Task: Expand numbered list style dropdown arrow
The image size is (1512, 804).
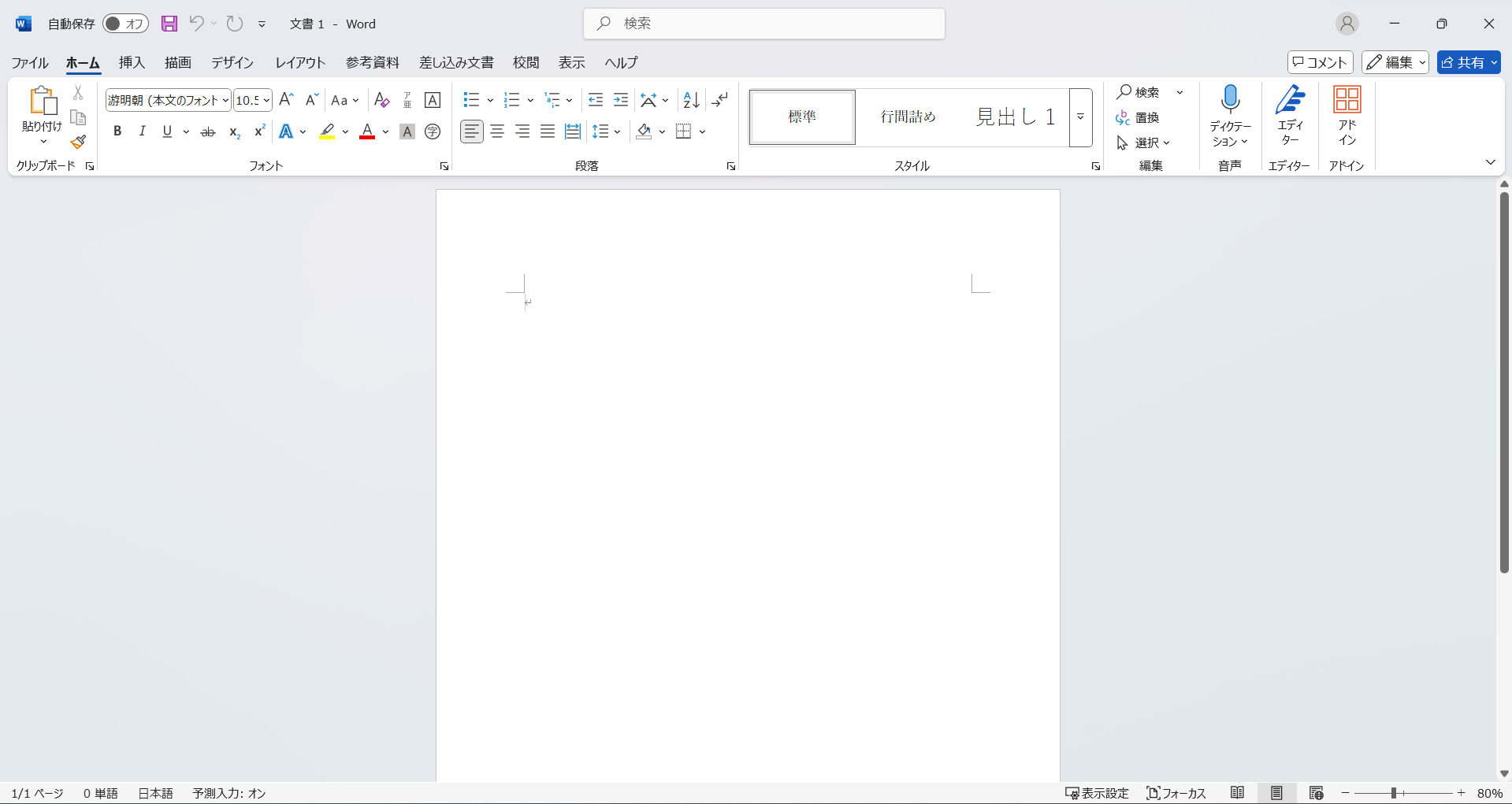Action: [x=530, y=100]
